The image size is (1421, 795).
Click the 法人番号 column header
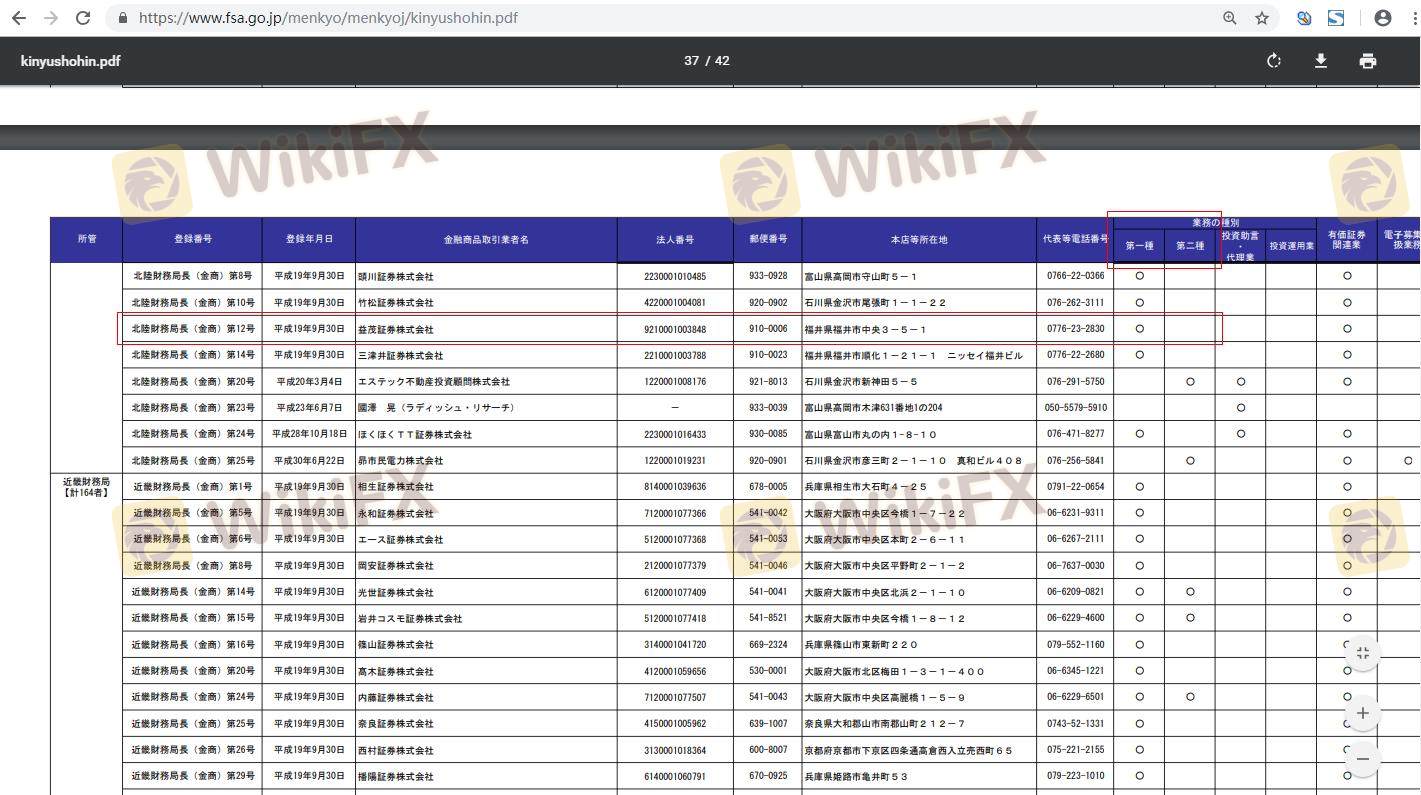coord(675,240)
